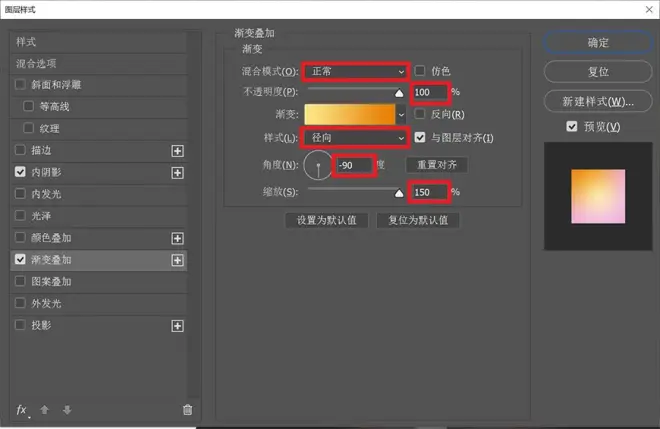Click the 缩放 slider handle
The height and width of the screenshot is (429, 660).
tap(399, 193)
